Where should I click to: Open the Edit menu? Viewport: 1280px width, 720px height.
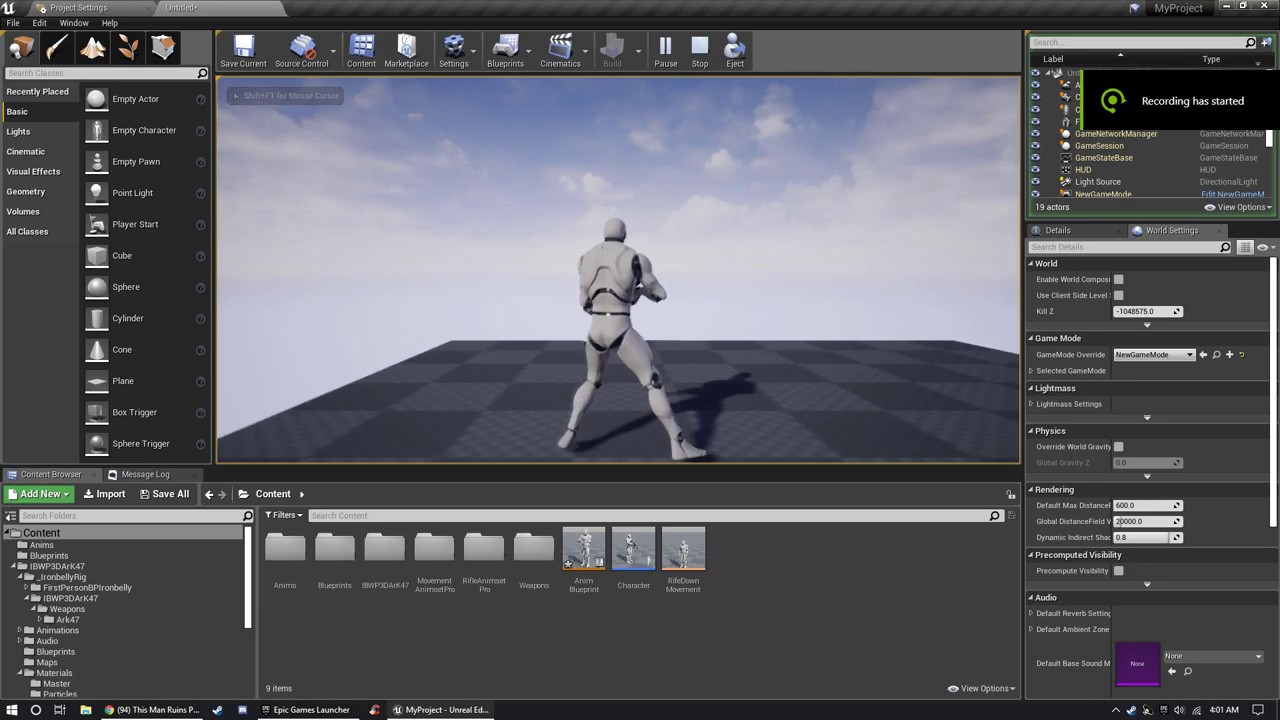point(39,23)
